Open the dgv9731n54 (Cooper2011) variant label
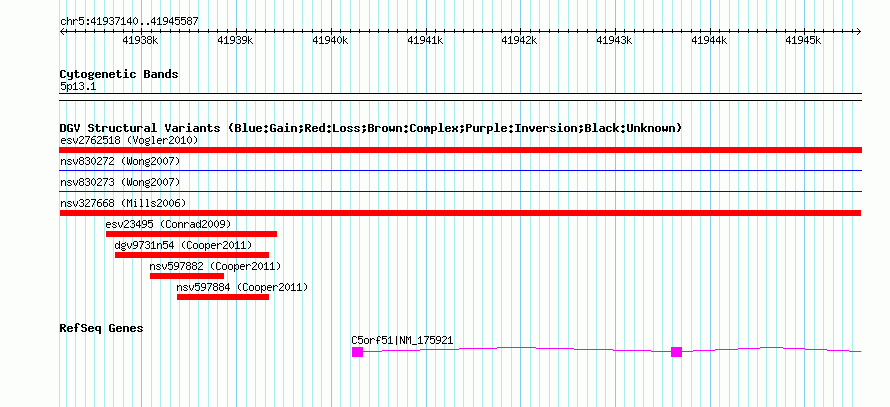The width and height of the screenshot is (890, 407). (x=183, y=245)
